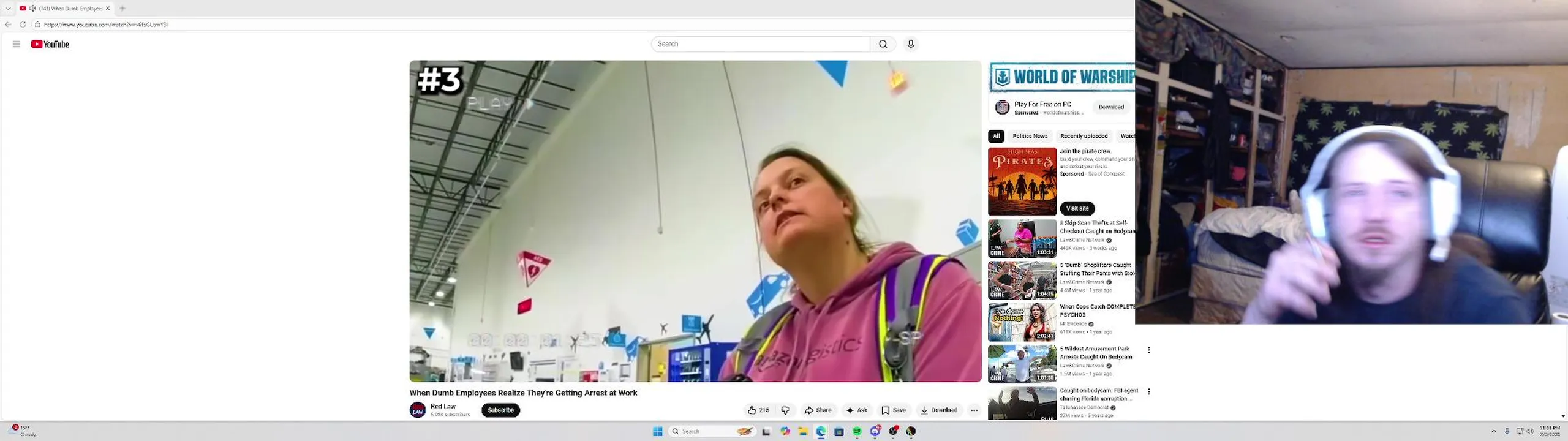This screenshot has height=441, width=1568.
Task: Select the Recently uploaded filter chip
Action: tap(1084, 136)
